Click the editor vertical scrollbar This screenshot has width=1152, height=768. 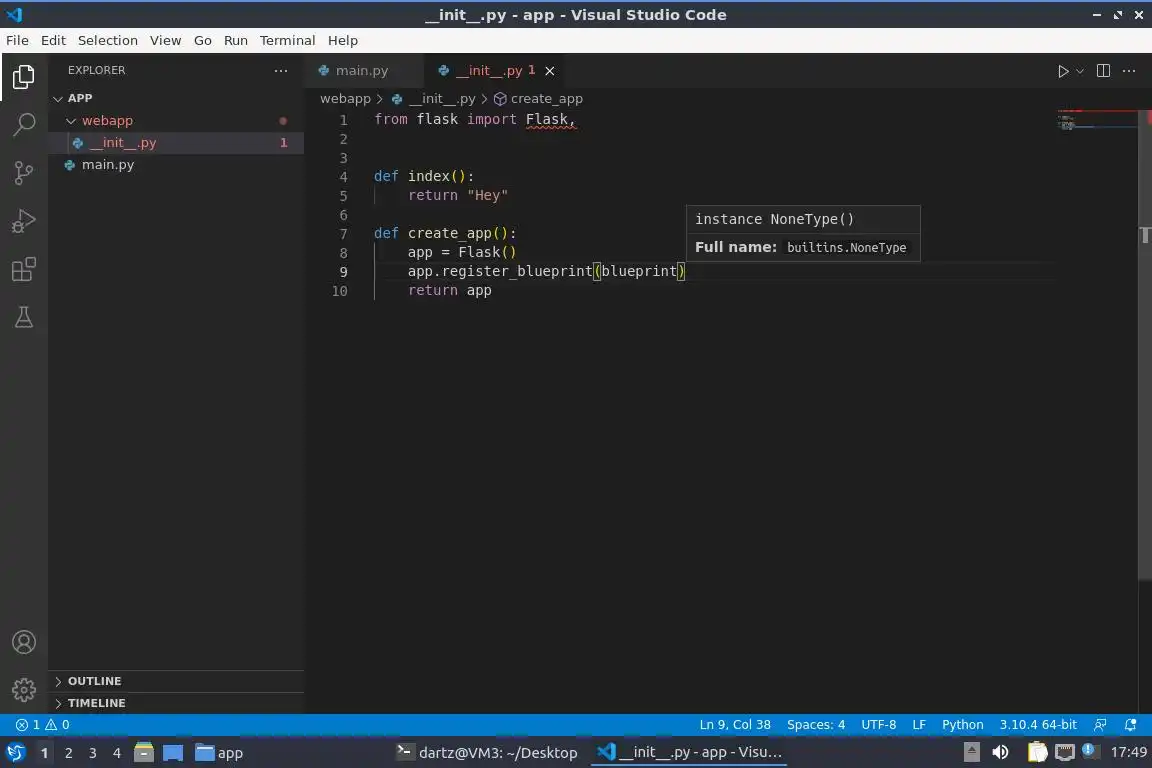1145,344
